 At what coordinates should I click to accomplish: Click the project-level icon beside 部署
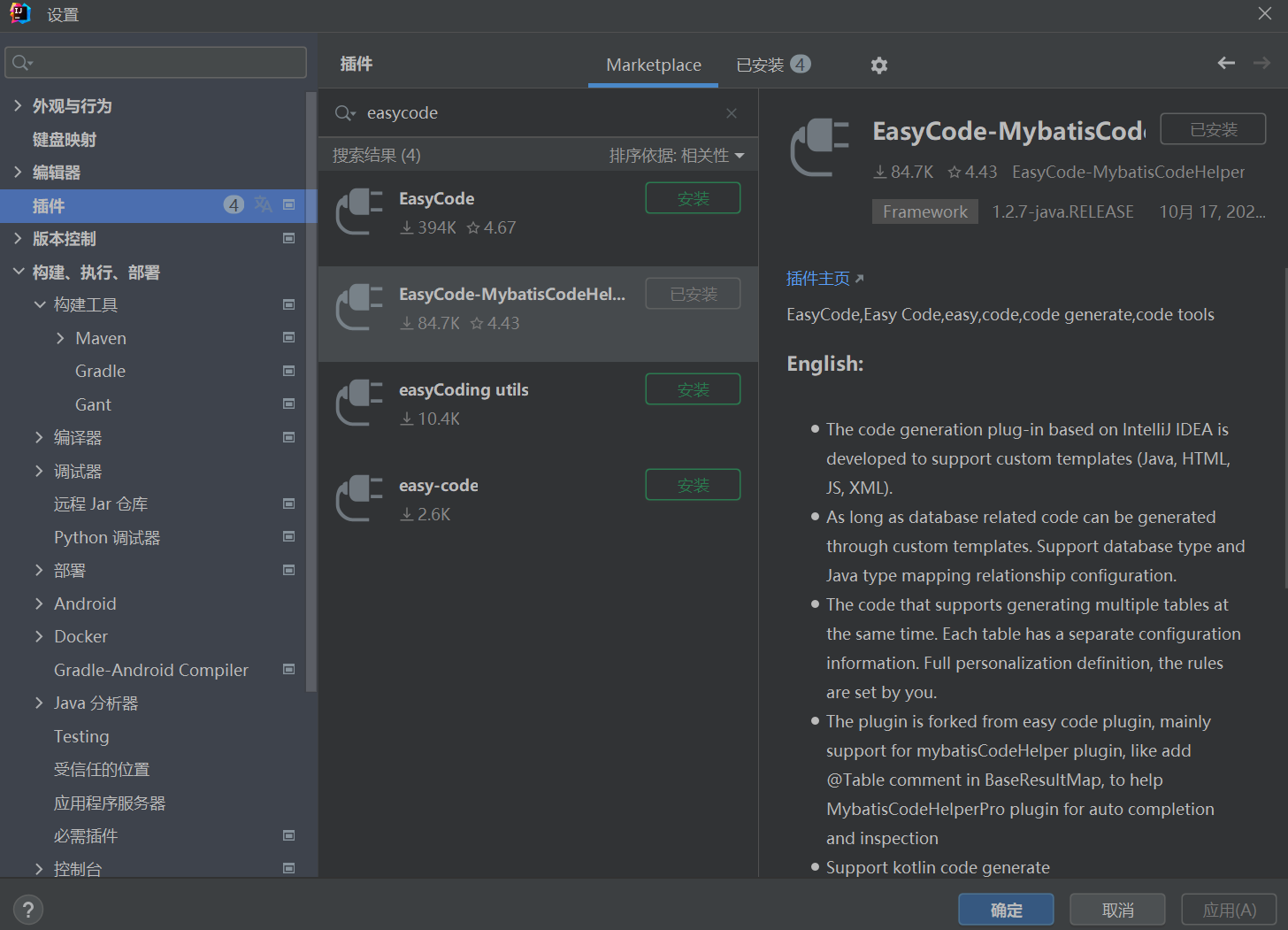(x=288, y=570)
